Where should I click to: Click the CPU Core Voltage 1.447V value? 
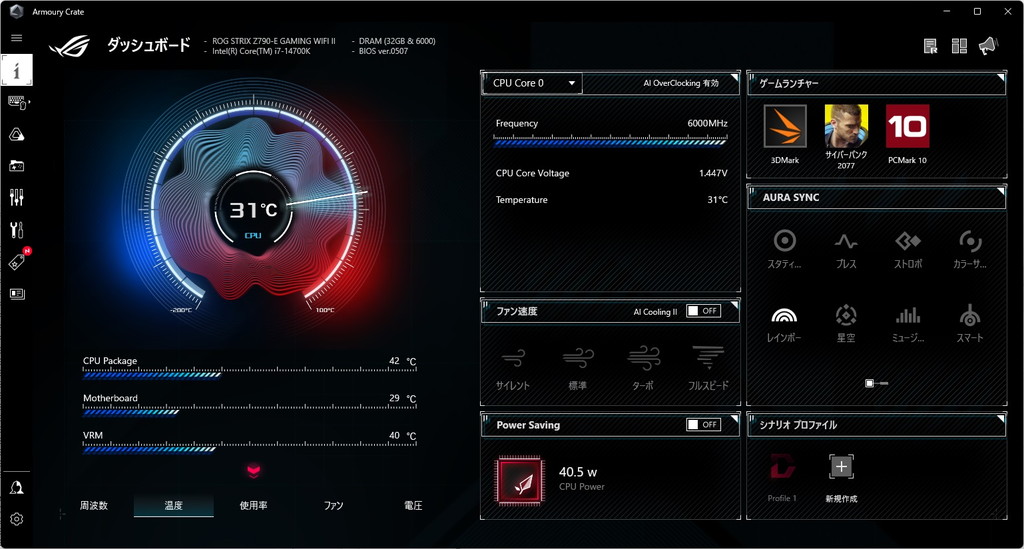pyautogui.click(x=713, y=174)
